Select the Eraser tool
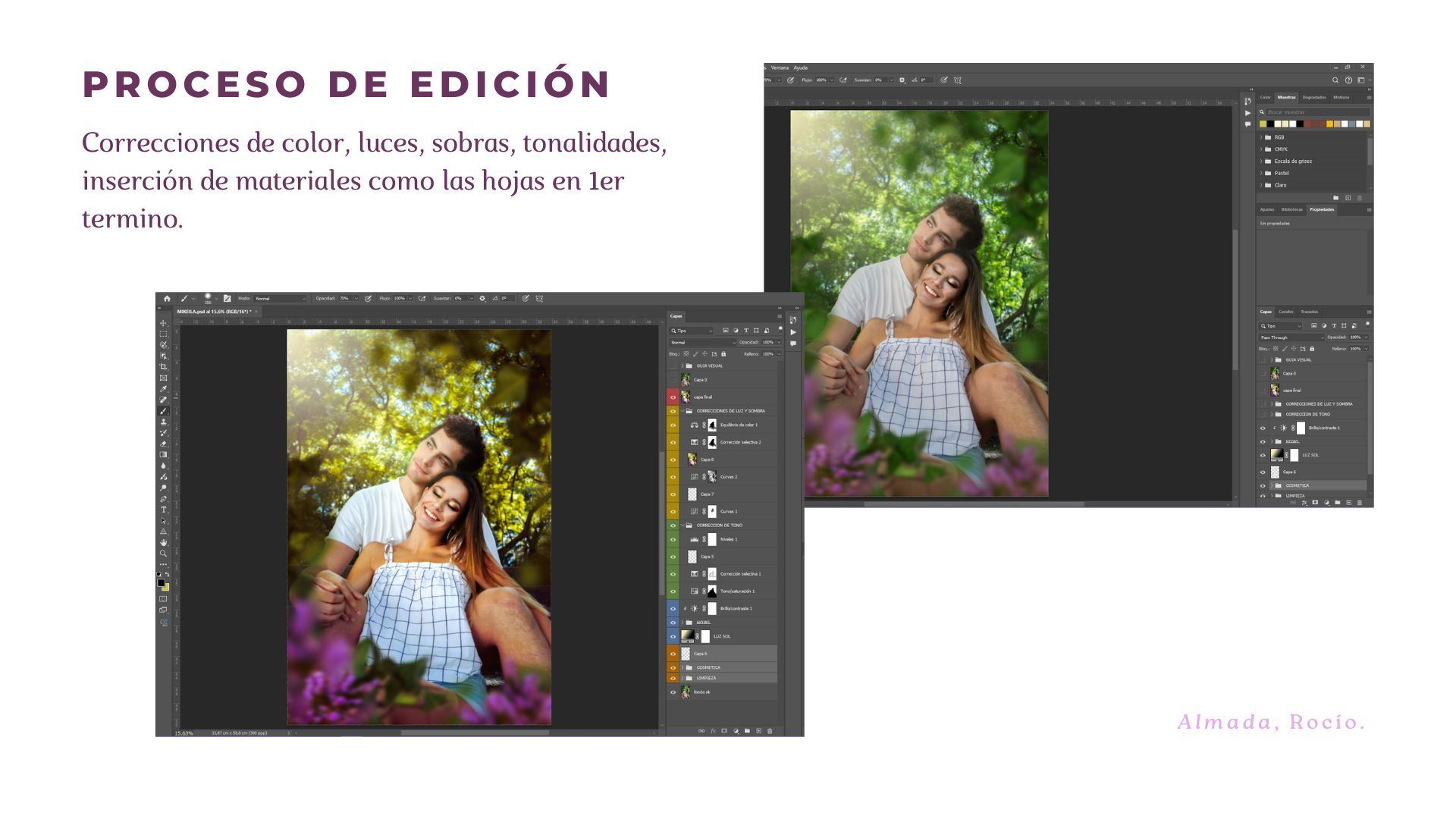The width and height of the screenshot is (1456, 819). pyautogui.click(x=163, y=444)
